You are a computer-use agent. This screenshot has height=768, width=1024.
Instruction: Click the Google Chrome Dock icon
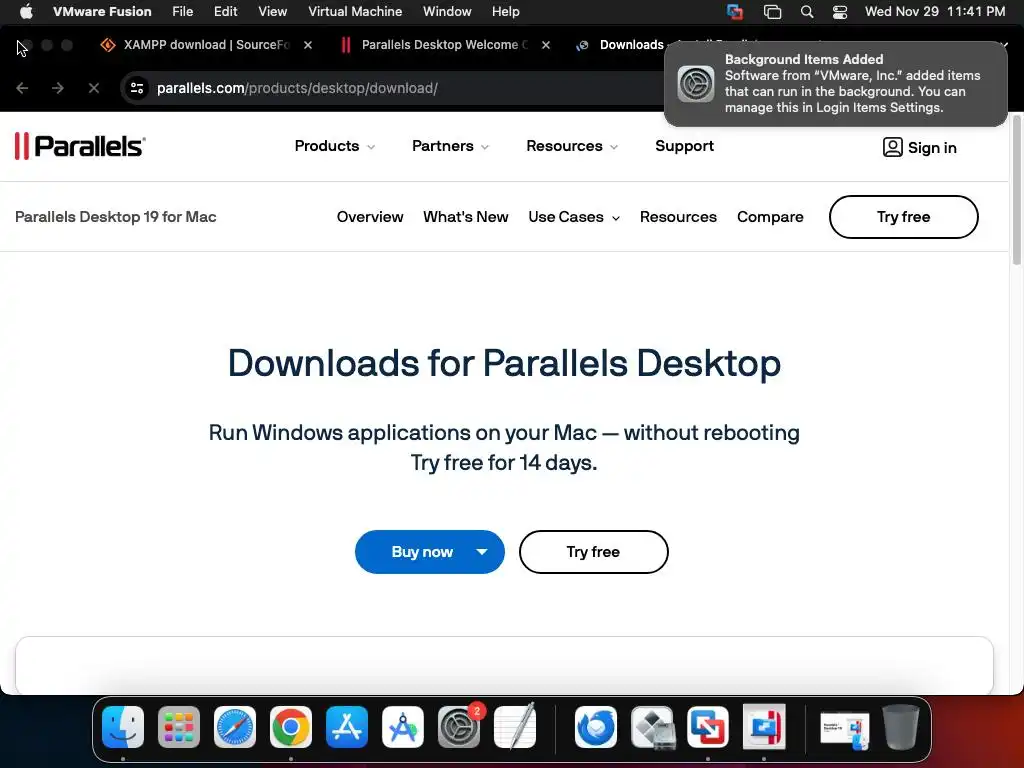pos(291,727)
